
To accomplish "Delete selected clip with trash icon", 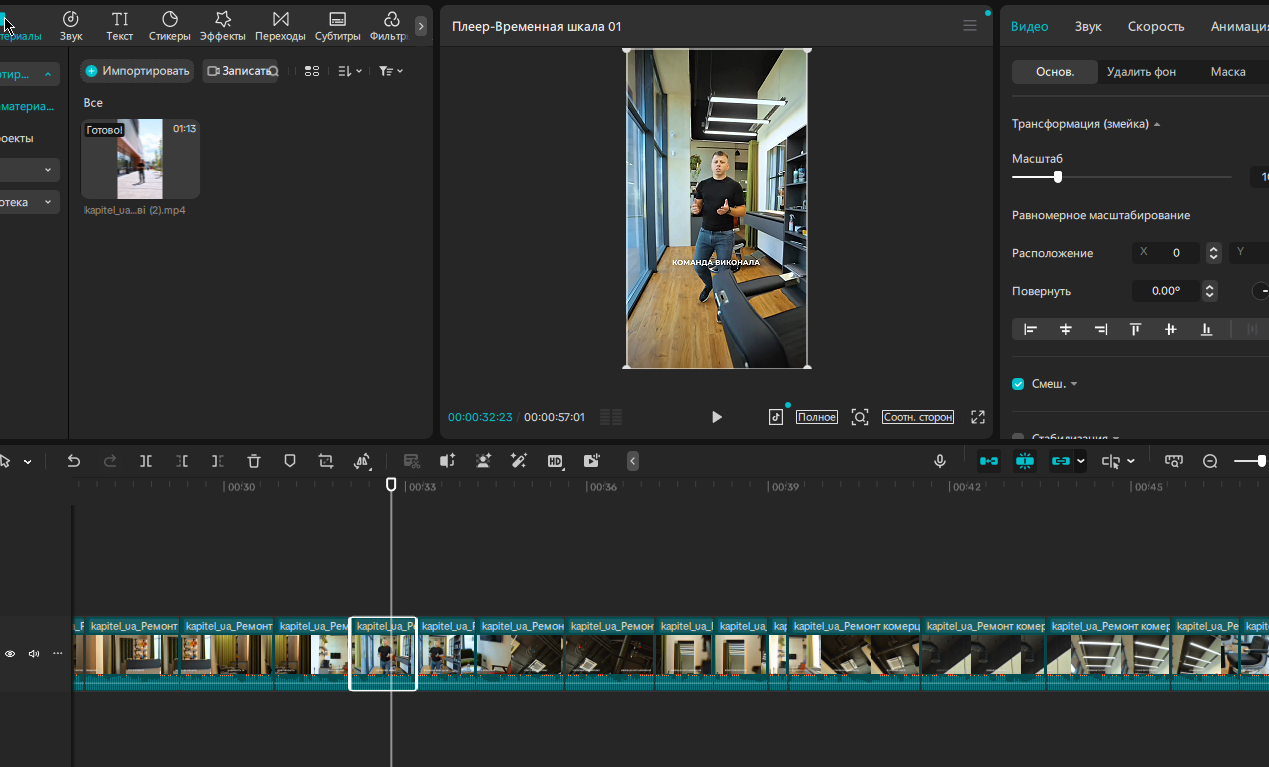I will [x=254, y=461].
